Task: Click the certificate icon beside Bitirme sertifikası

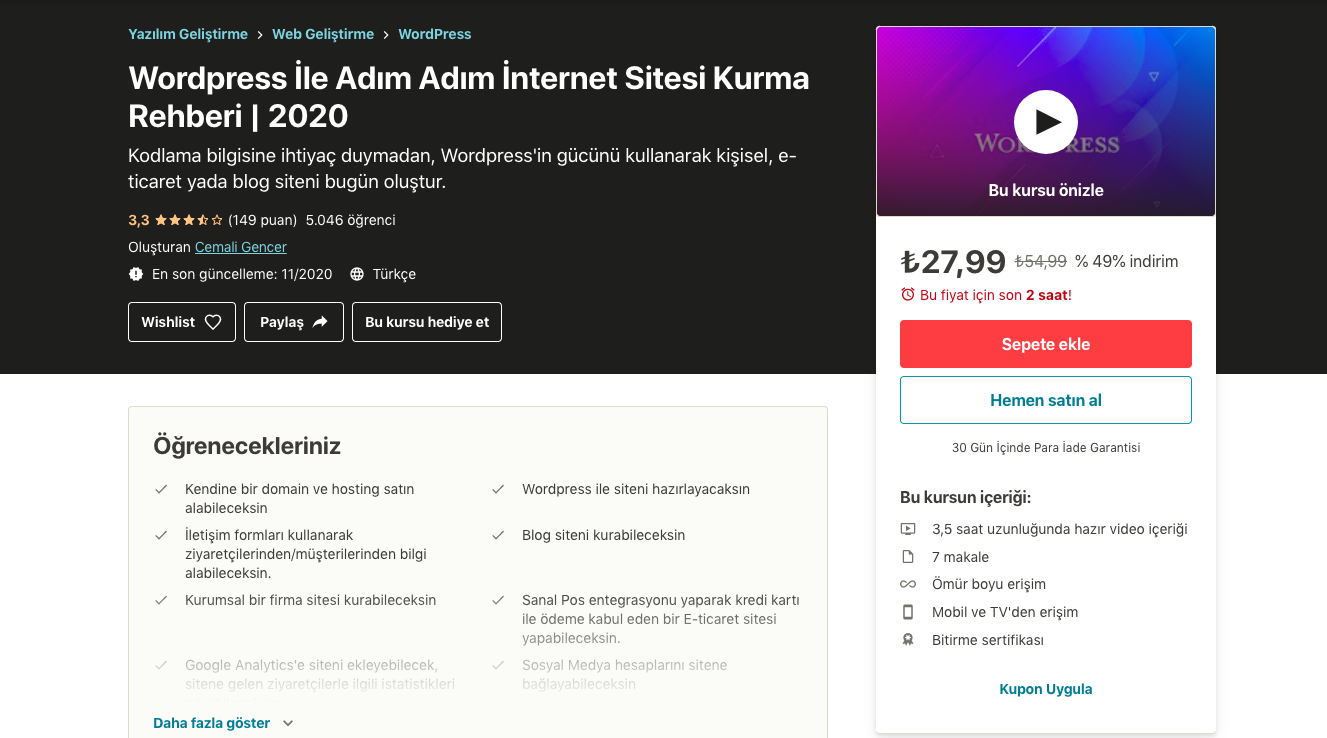Action: coord(908,640)
